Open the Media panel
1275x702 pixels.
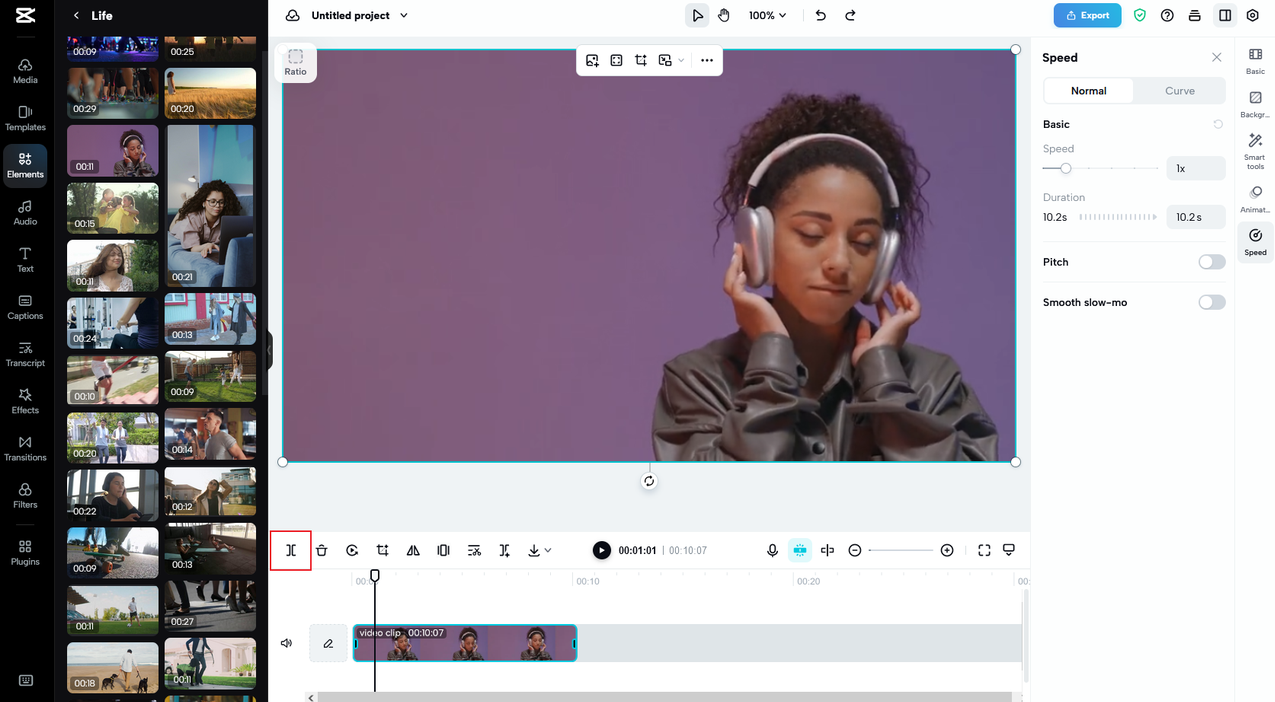point(25,70)
